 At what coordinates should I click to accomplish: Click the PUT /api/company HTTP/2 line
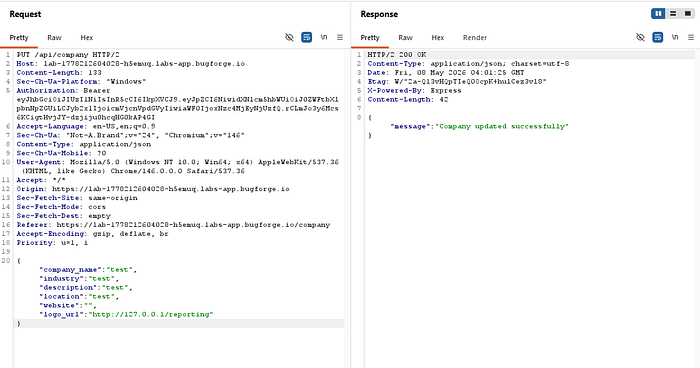68,54
